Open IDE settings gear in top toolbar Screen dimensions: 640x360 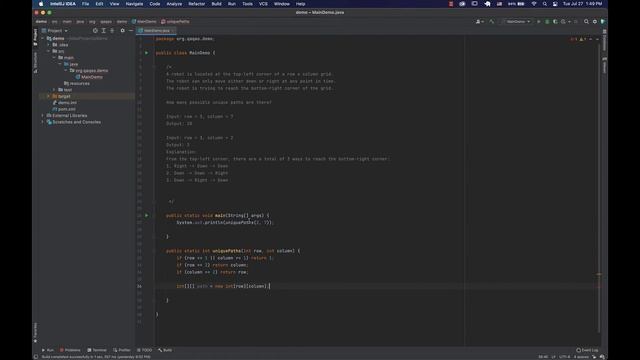click(x=595, y=22)
